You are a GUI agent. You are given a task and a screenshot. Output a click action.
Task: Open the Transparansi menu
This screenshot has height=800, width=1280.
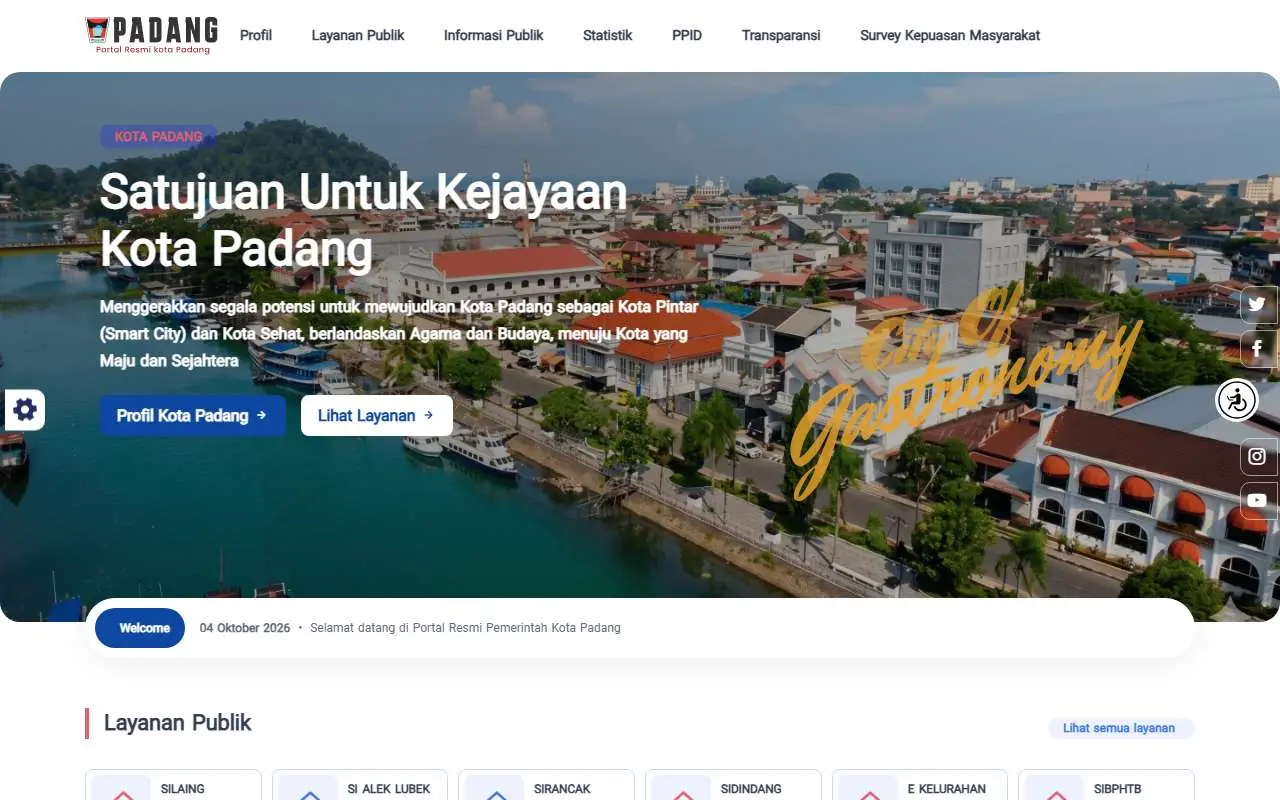[x=781, y=35]
